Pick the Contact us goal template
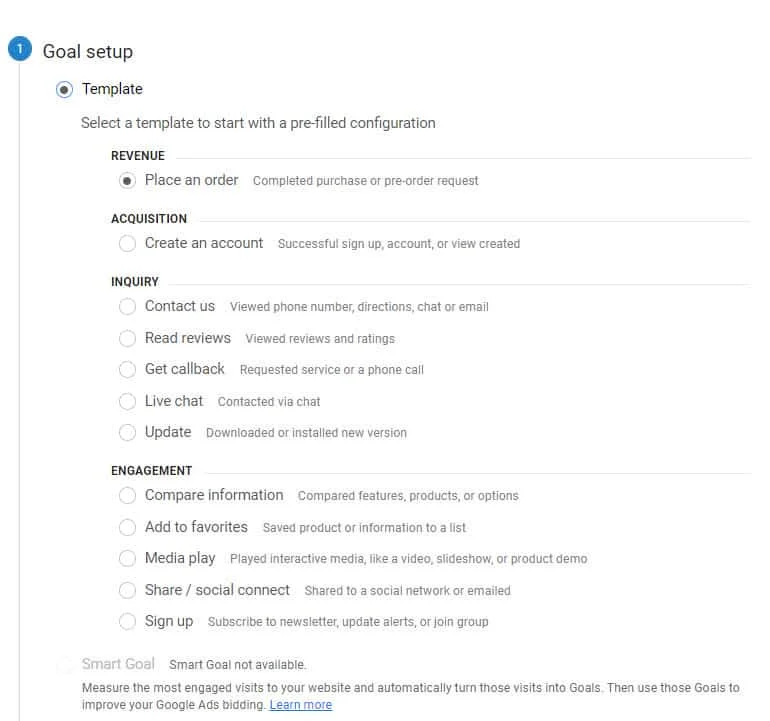Image resolution: width=770 pixels, height=721 pixels. [127, 307]
